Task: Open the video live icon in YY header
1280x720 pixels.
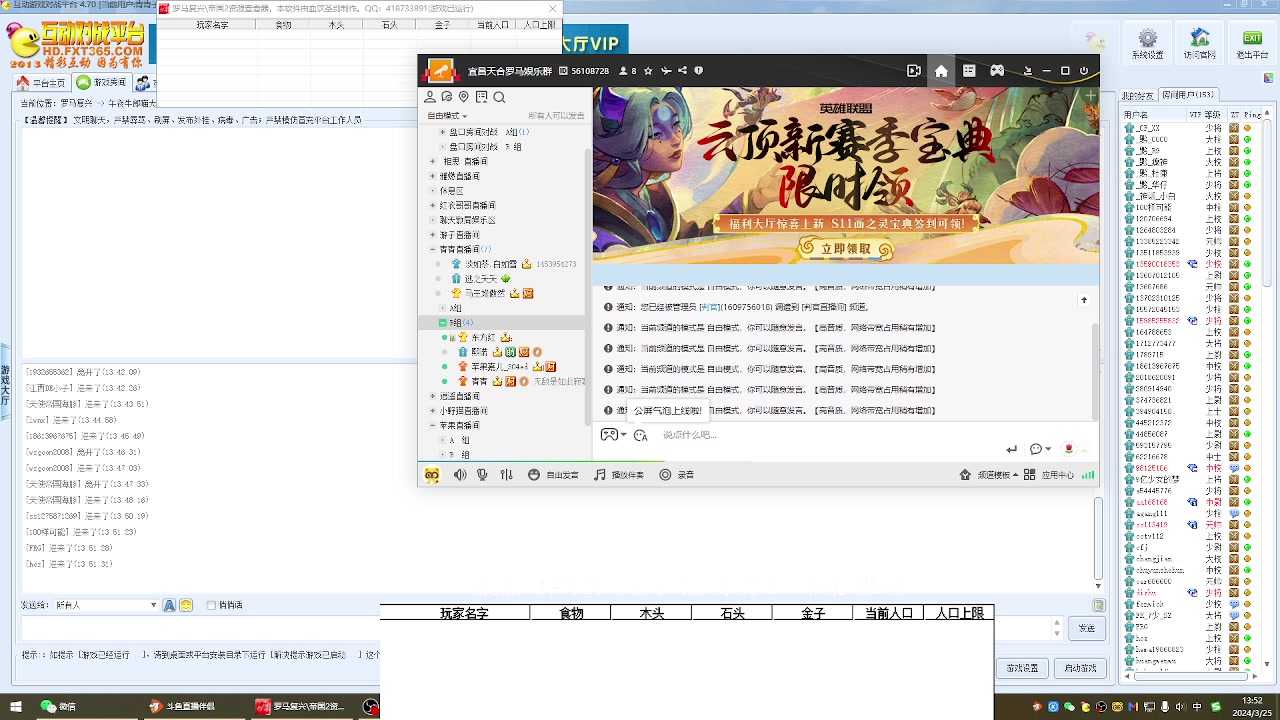Action: point(913,71)
